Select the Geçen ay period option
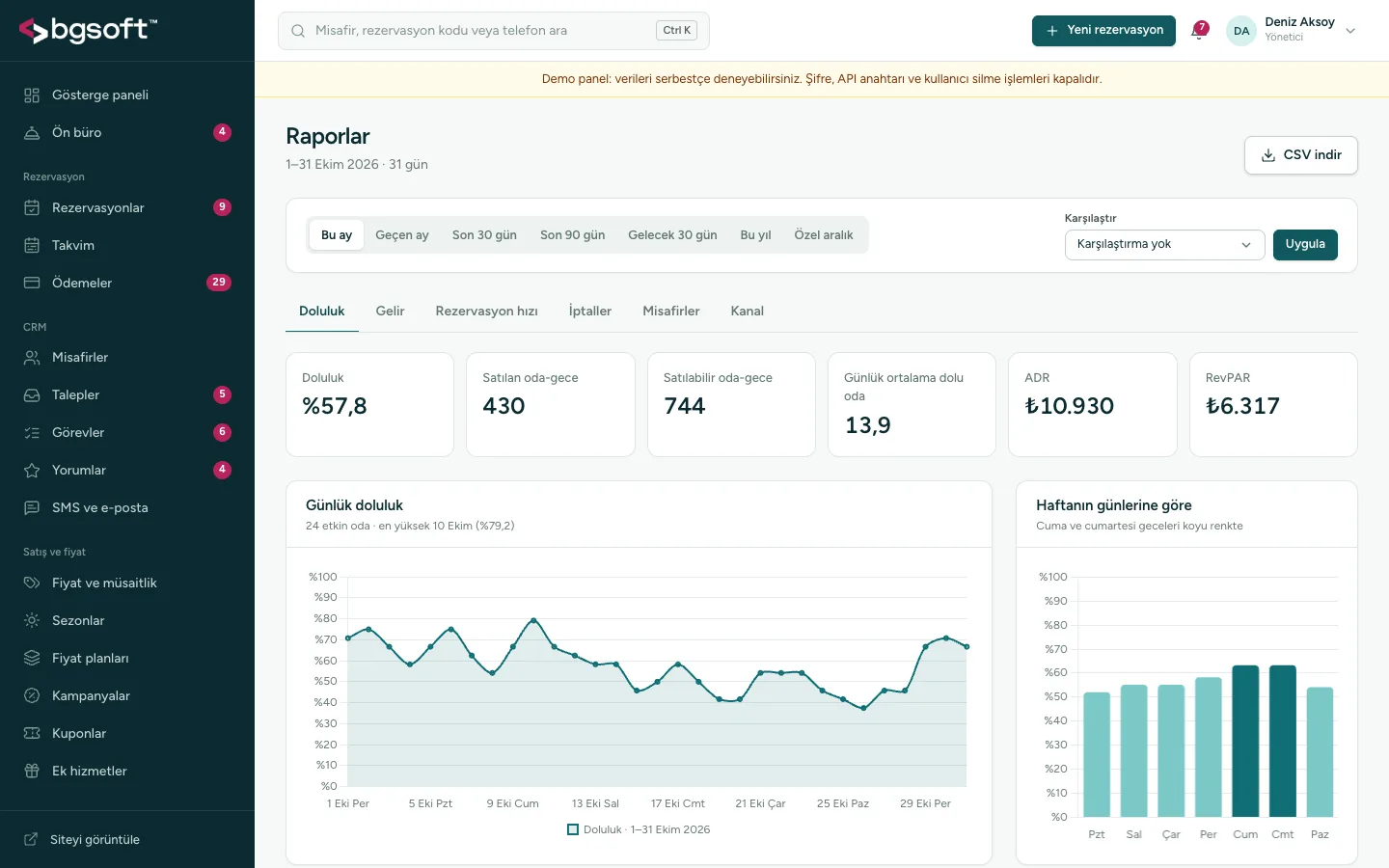The image size is (1389, 868). click(402, 235)
